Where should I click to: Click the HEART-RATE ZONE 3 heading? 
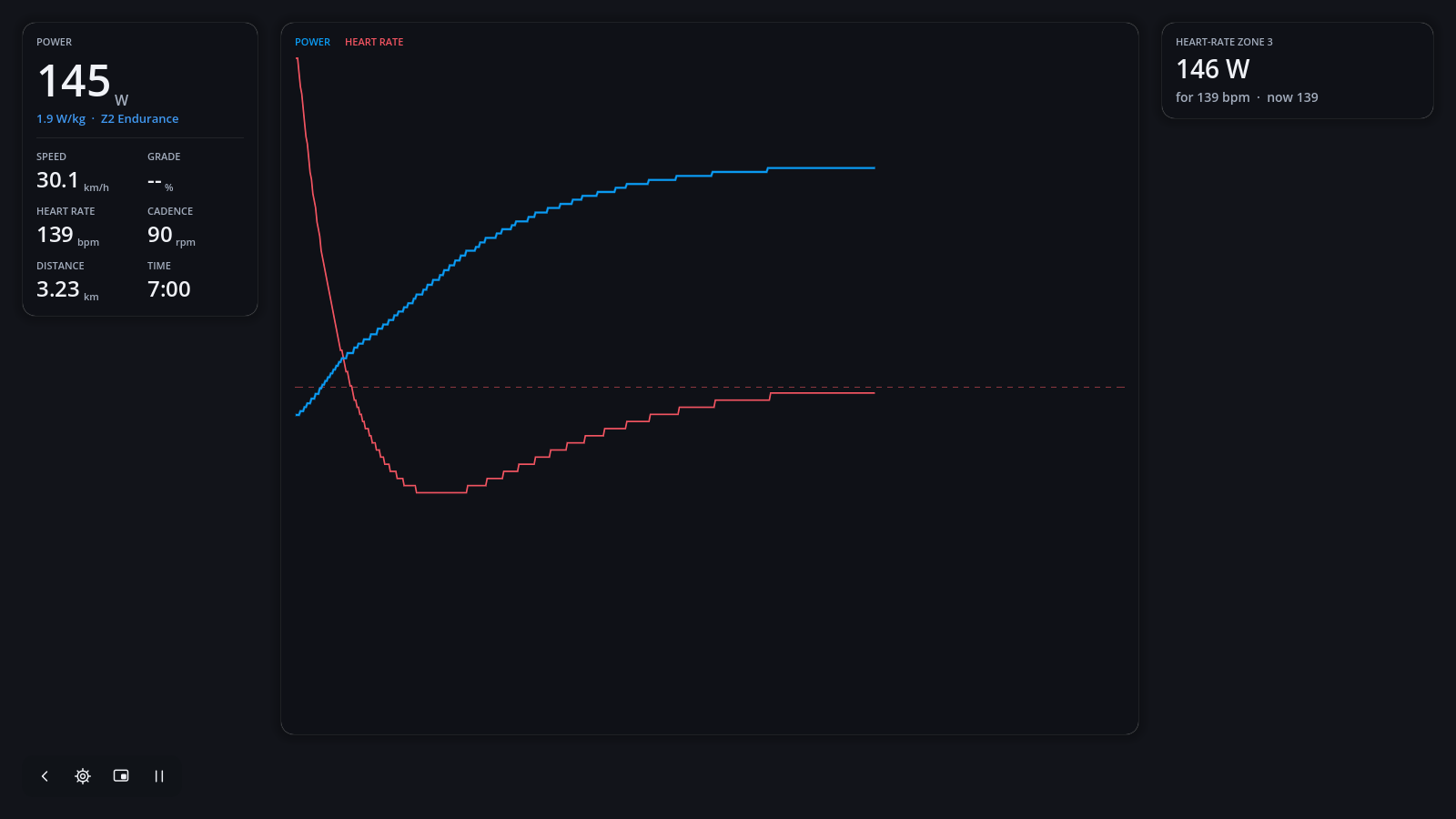[1224, 42]
